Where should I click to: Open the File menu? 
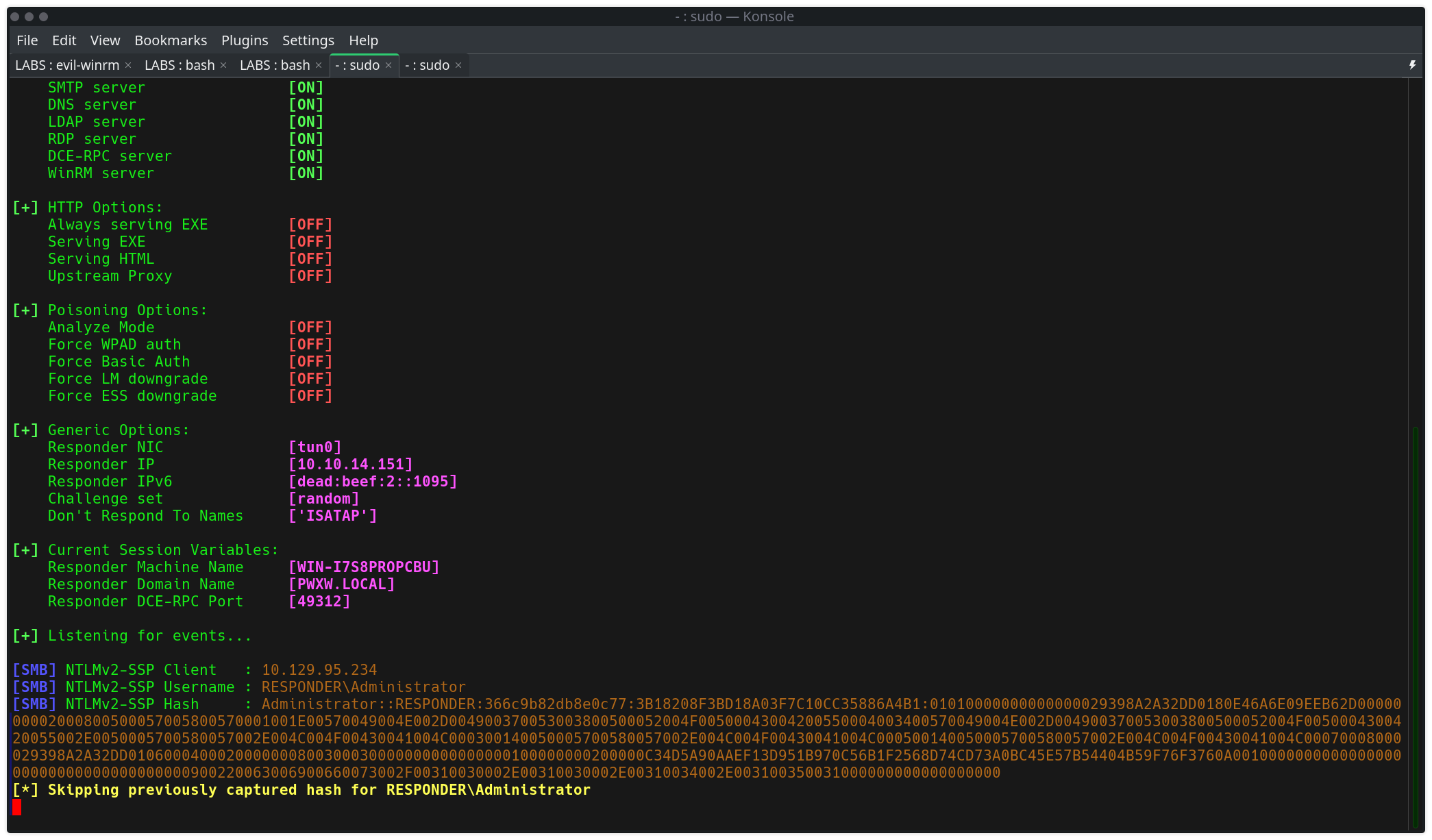[x=27, y=40]
